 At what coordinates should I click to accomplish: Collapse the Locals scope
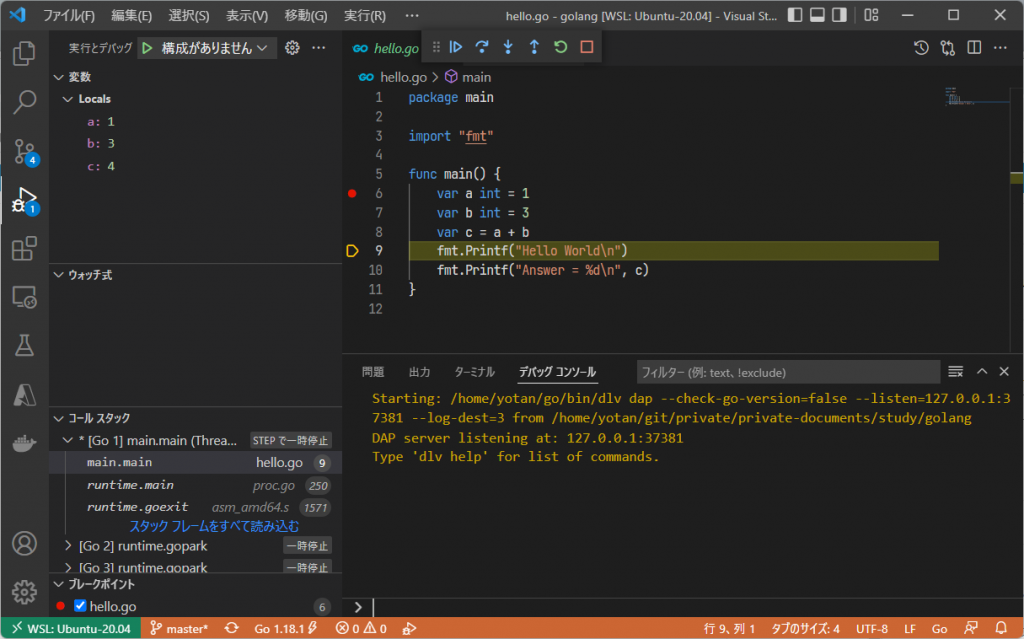[x=68, y=99]
